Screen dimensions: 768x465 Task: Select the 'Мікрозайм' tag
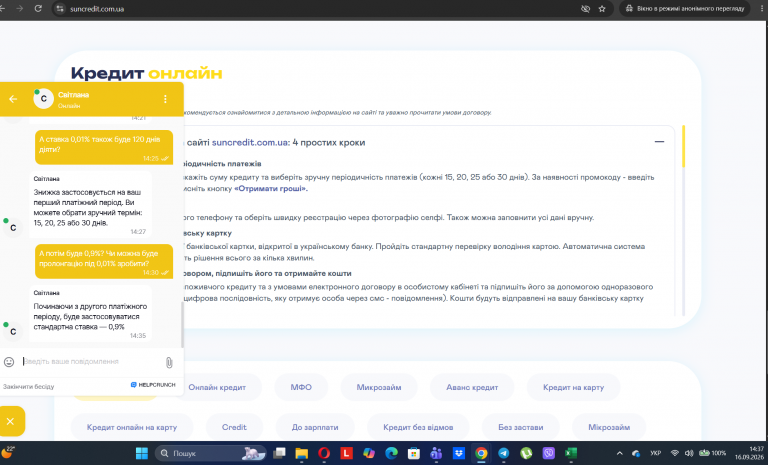[x=609, y=427]
